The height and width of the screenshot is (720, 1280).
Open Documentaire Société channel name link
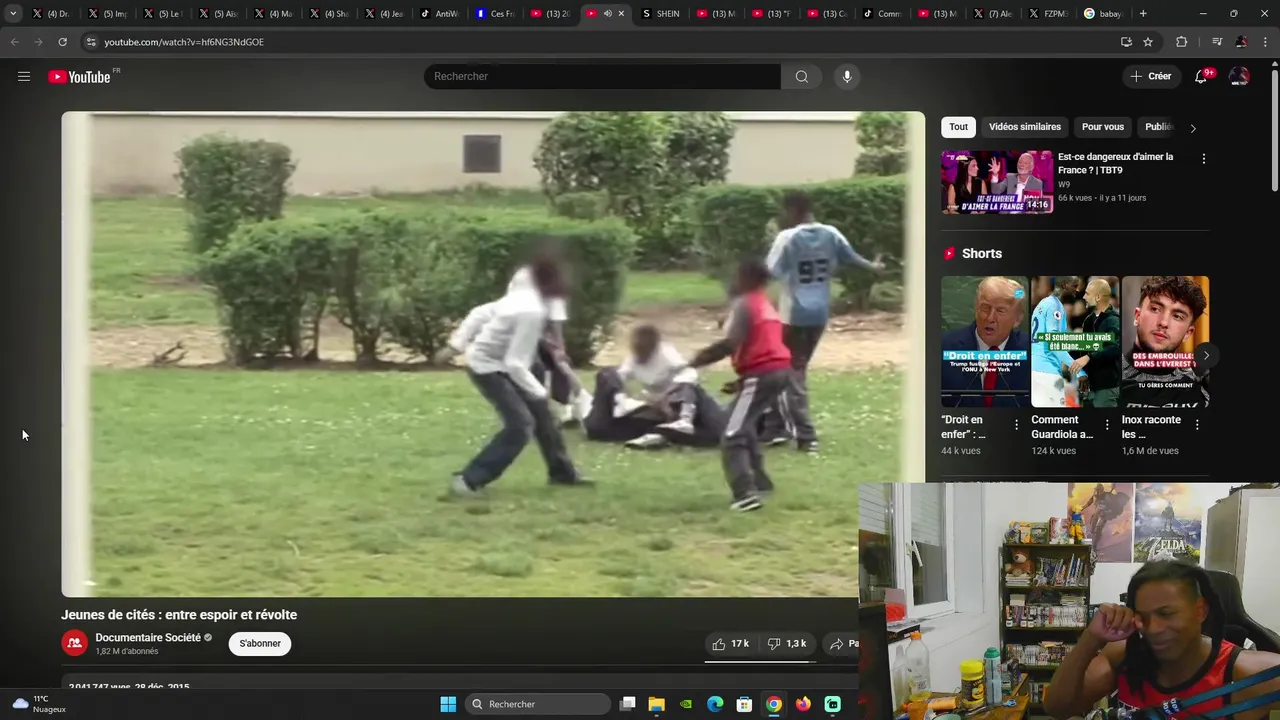click(148, 637)
